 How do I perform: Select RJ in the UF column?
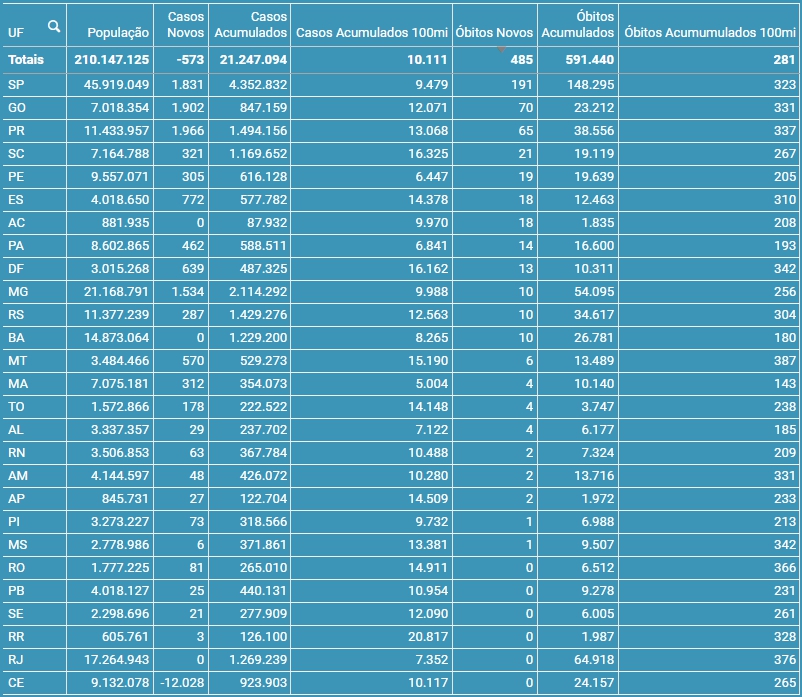tap(16, 659)
